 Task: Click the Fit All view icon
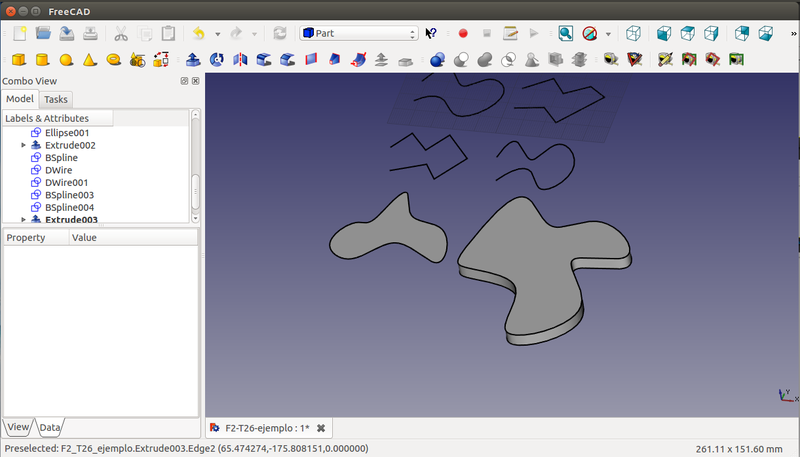pos(565,33)
